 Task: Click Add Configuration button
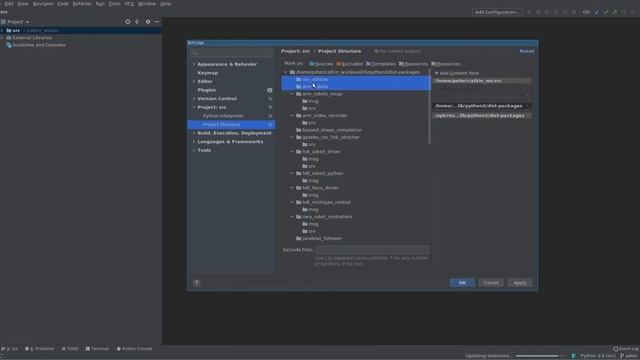pos(498,12)
